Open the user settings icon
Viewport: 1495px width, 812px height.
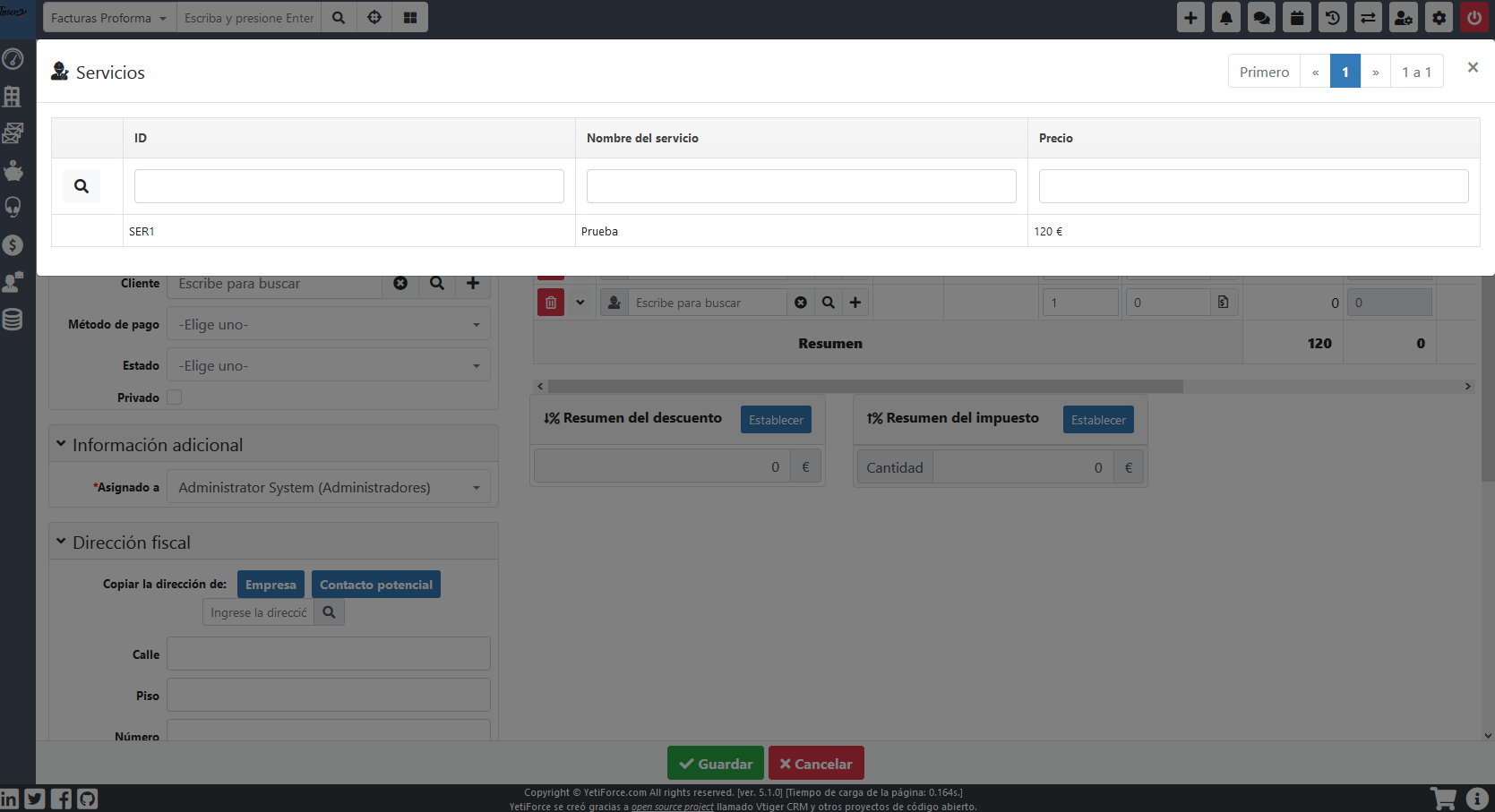[1404, 18]
